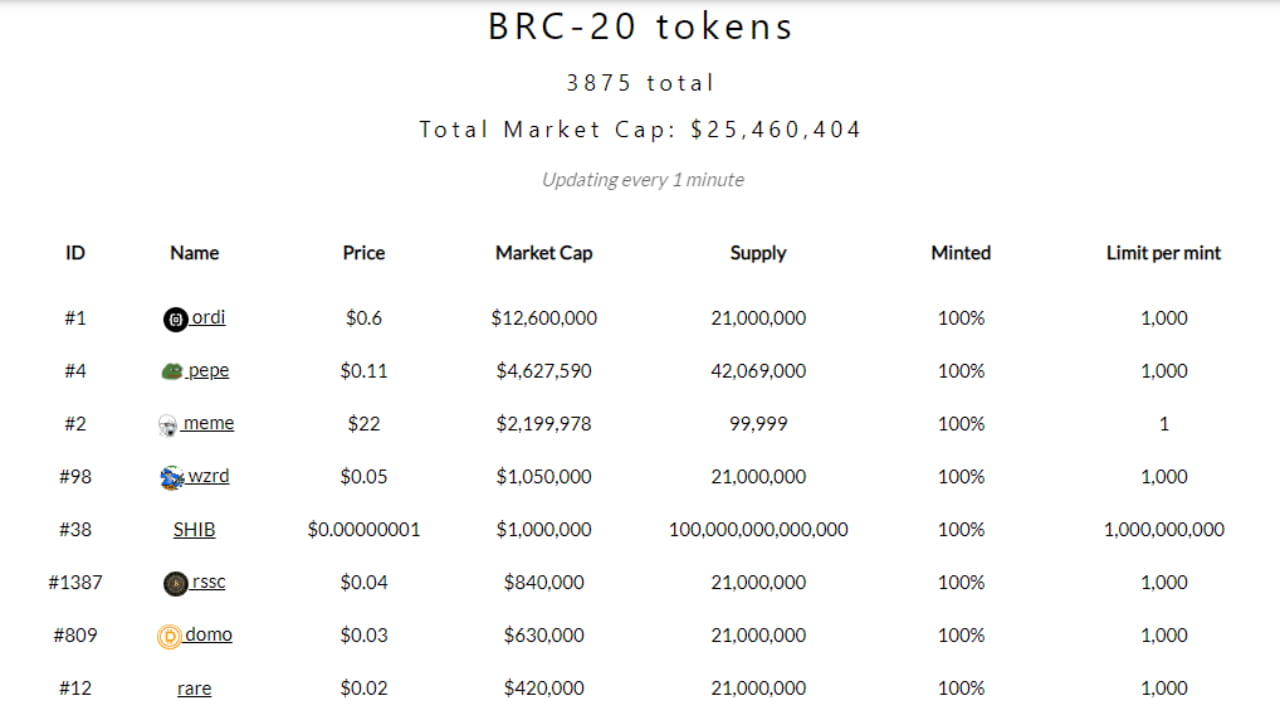Open the meme token link
Viewport: 1280px width, 720px height.
[209, 423]
